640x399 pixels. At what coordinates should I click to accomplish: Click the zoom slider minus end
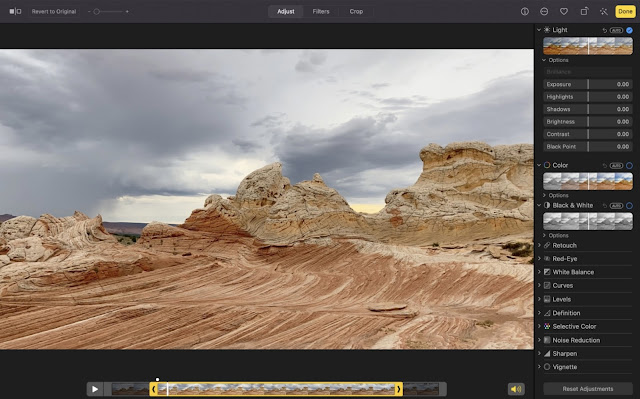coord(89,12)
